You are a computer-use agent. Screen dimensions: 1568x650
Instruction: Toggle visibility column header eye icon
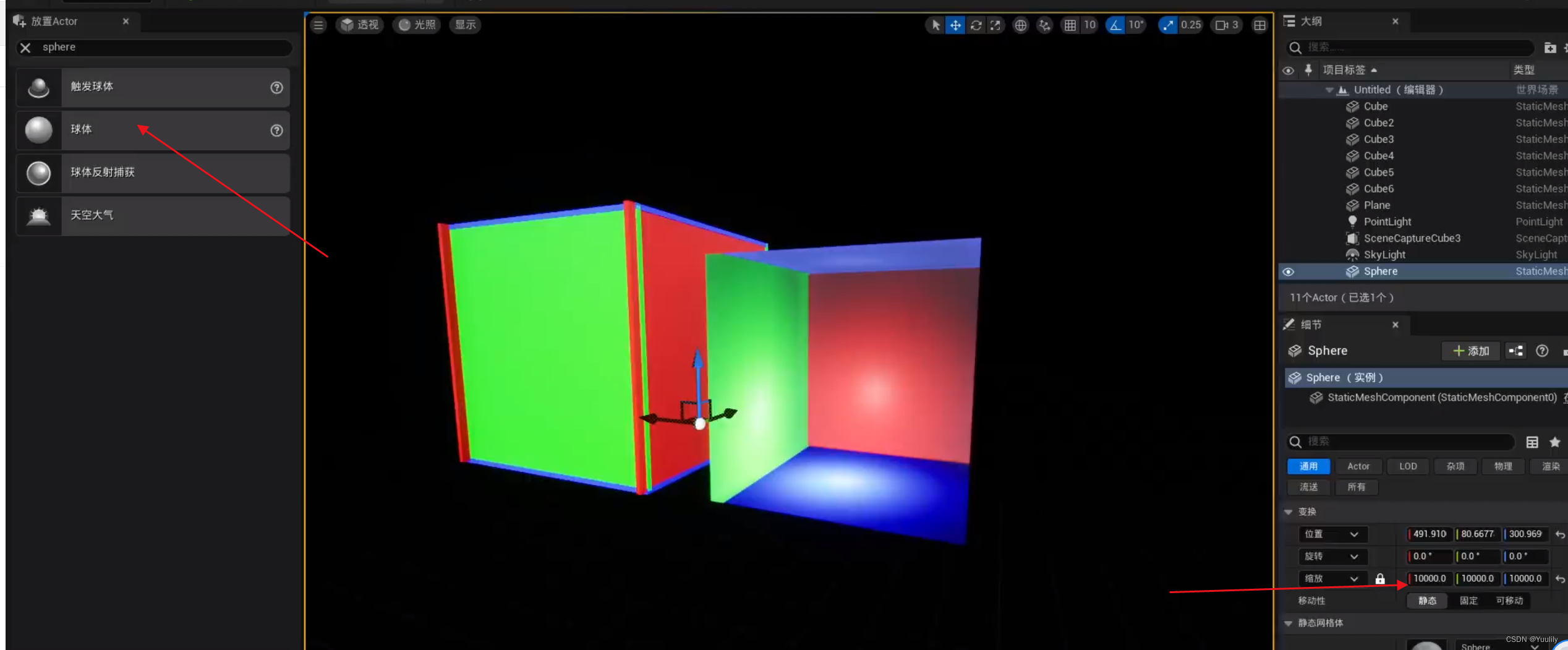[1288, 71]
